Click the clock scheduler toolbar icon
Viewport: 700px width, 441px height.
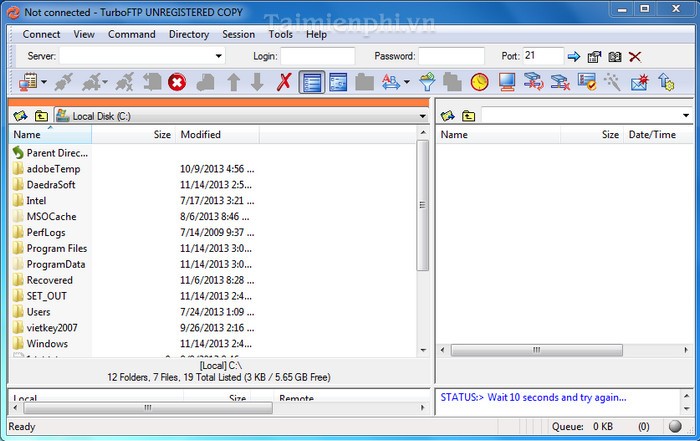coord(479,81)
